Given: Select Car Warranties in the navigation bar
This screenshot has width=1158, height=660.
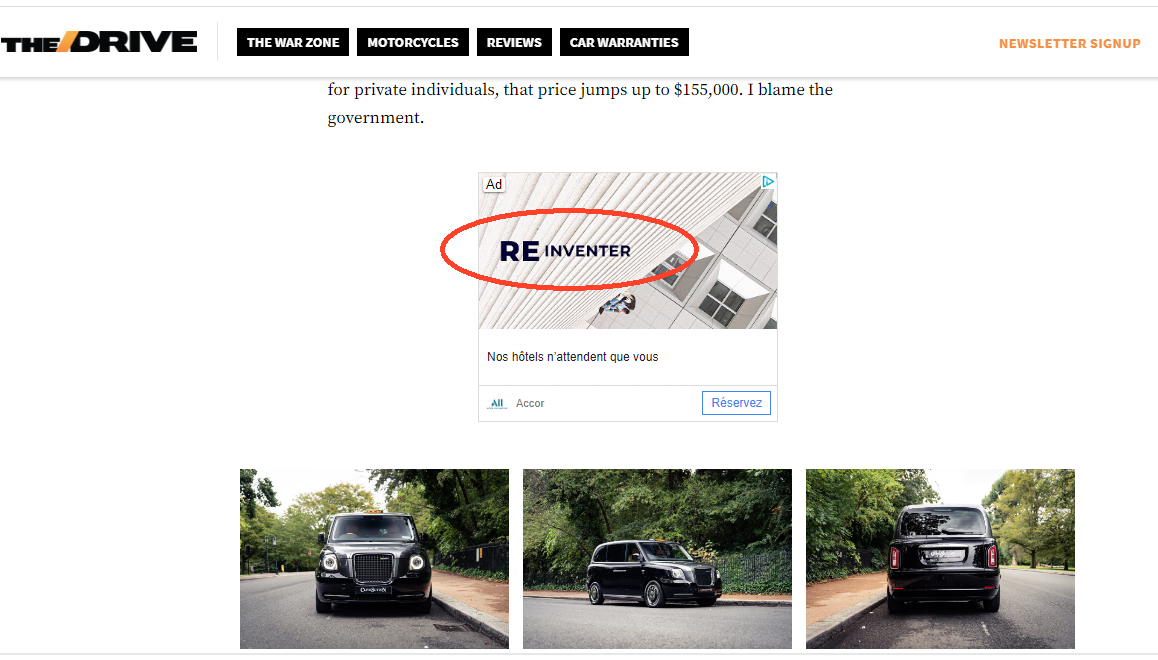Looking at the screenshot, I should coord(624,42).
